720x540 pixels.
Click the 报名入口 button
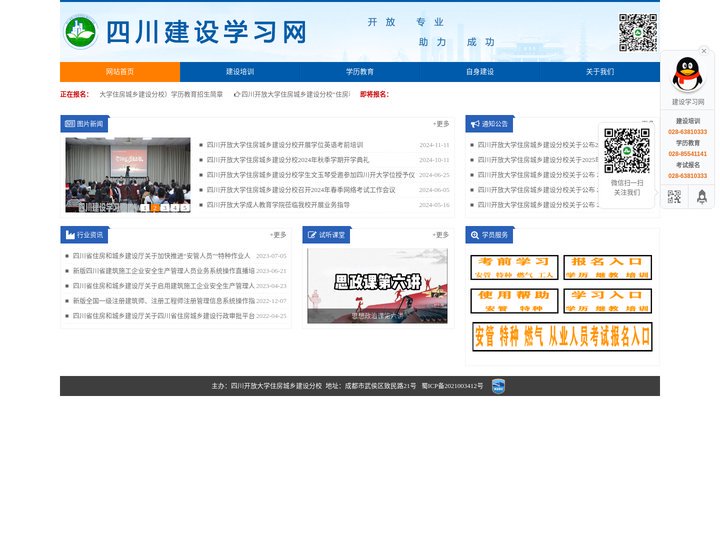click(608, 267)
